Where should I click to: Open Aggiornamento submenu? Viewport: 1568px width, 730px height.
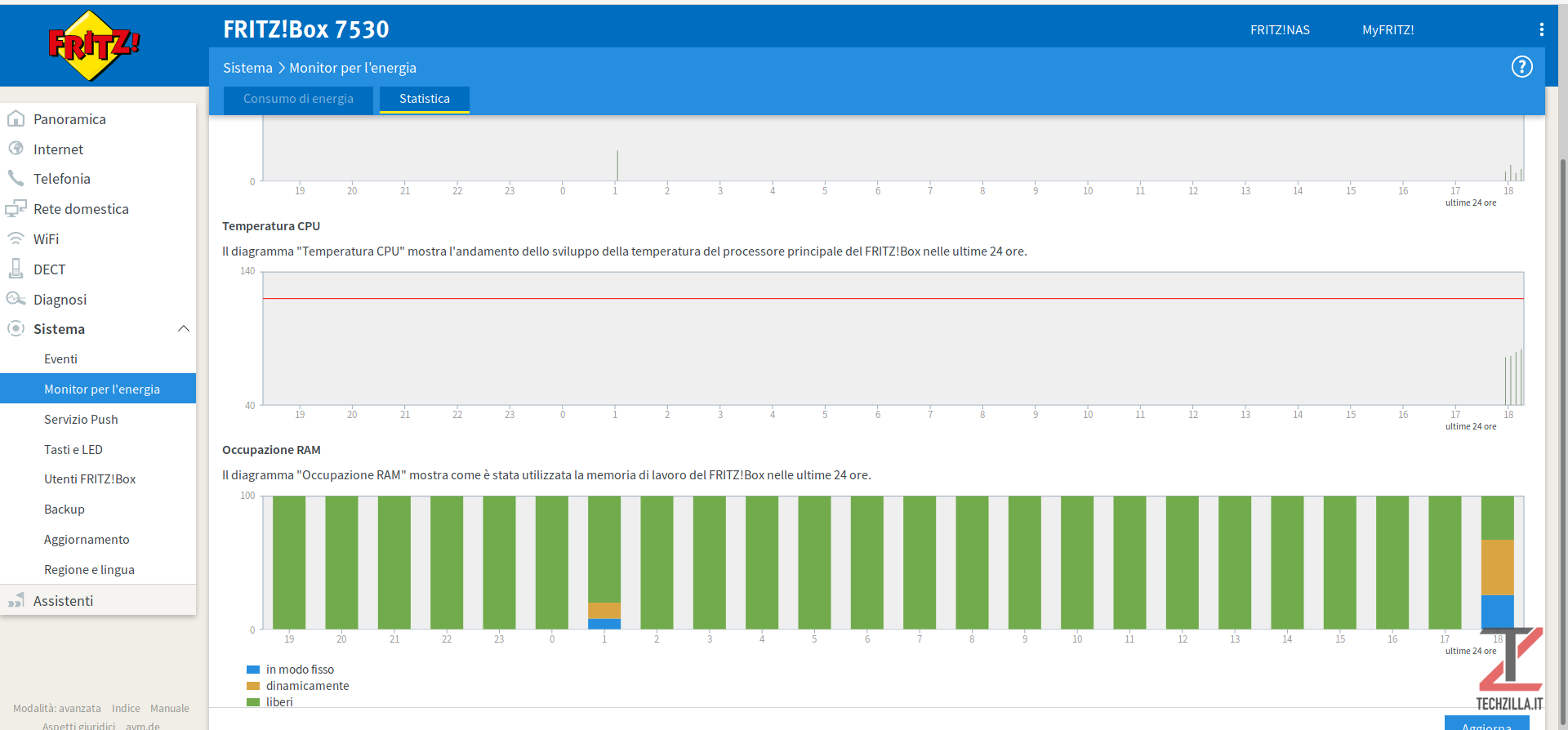pyautogui.click(x=98, y=540)
